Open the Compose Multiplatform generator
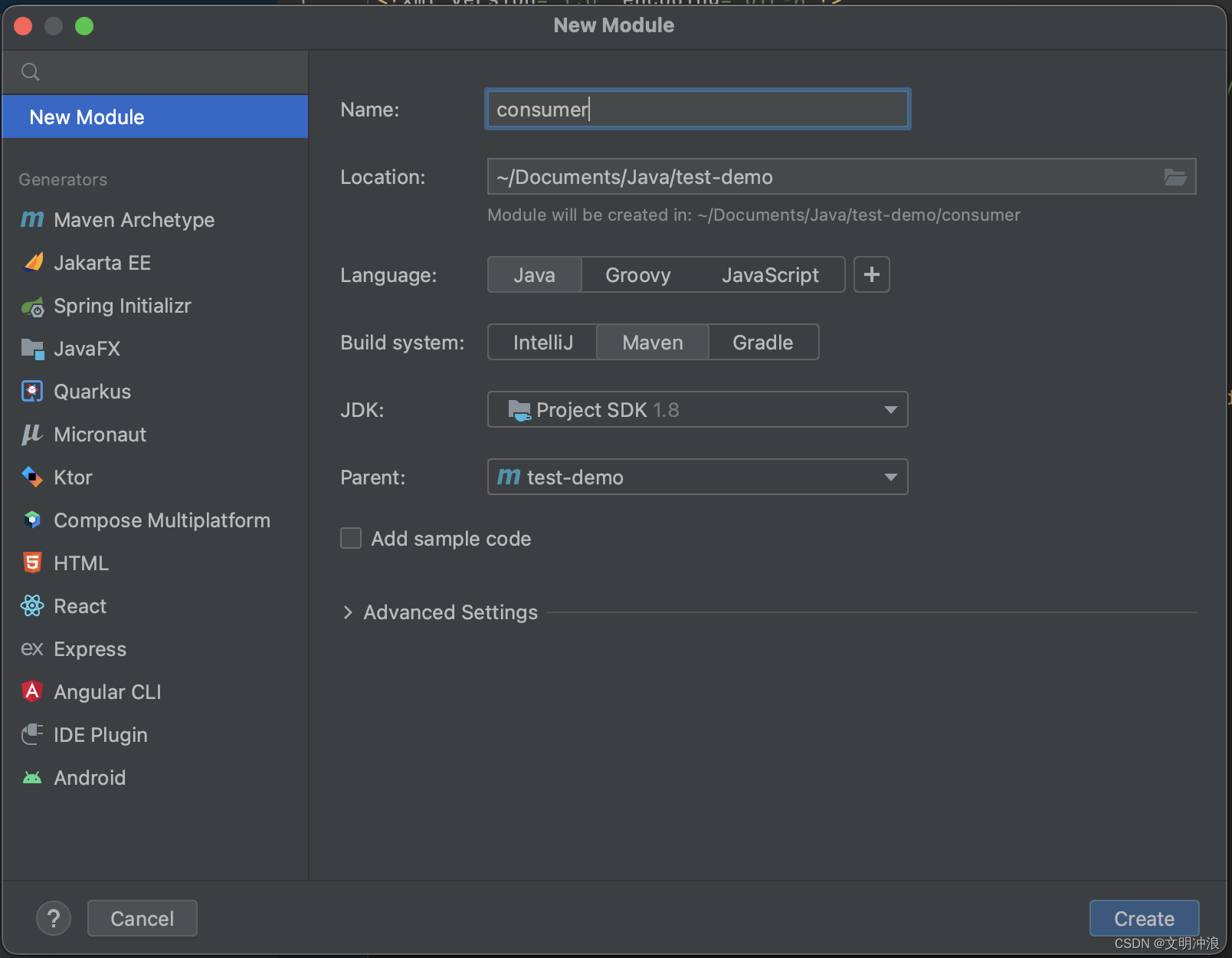 (x=162, y=520)
